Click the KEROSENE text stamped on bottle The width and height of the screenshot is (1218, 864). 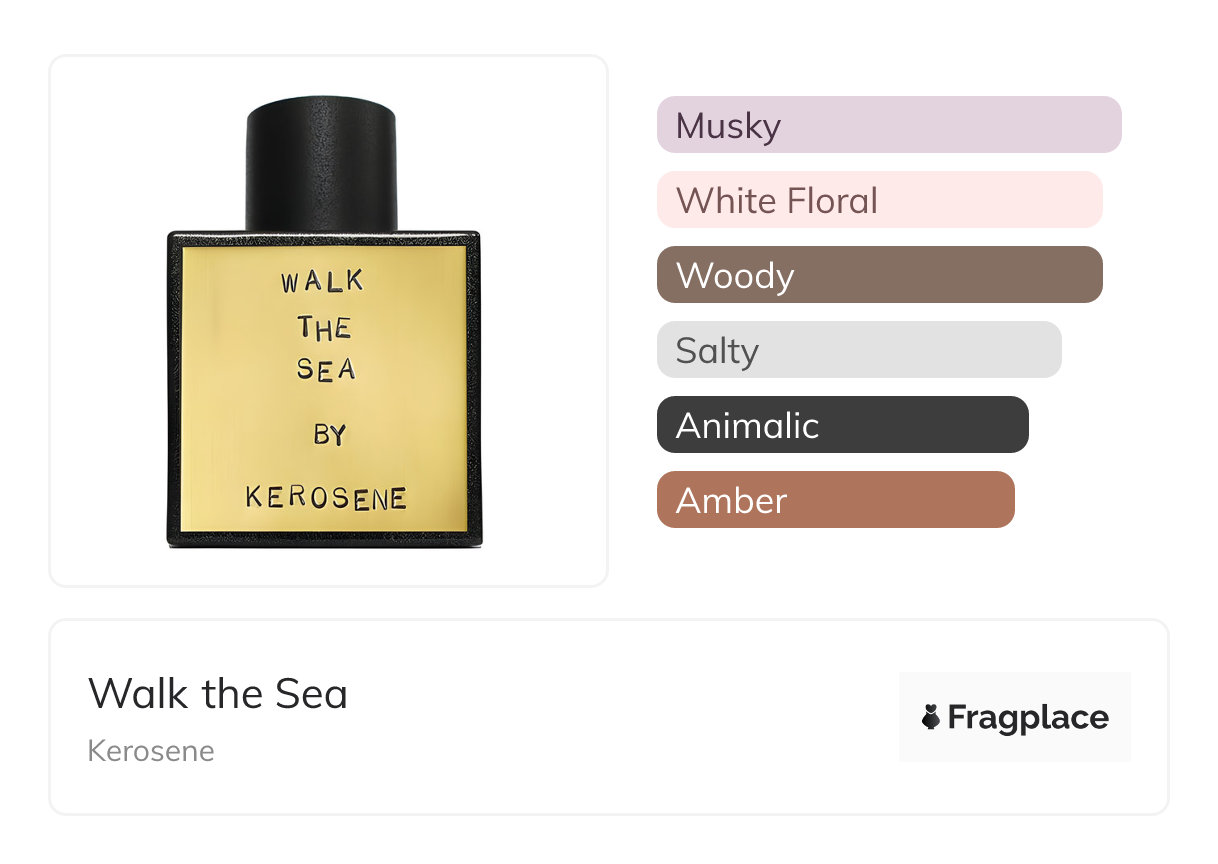[326, 497]
